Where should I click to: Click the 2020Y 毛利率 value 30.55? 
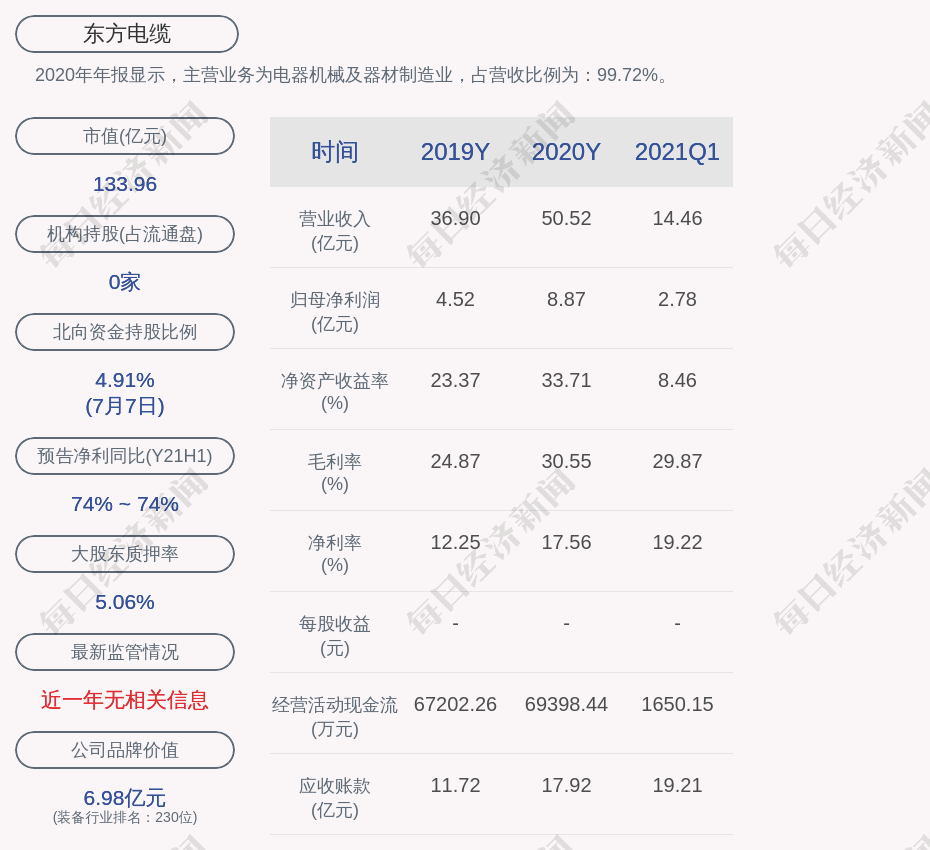click(x=566, y=461)
